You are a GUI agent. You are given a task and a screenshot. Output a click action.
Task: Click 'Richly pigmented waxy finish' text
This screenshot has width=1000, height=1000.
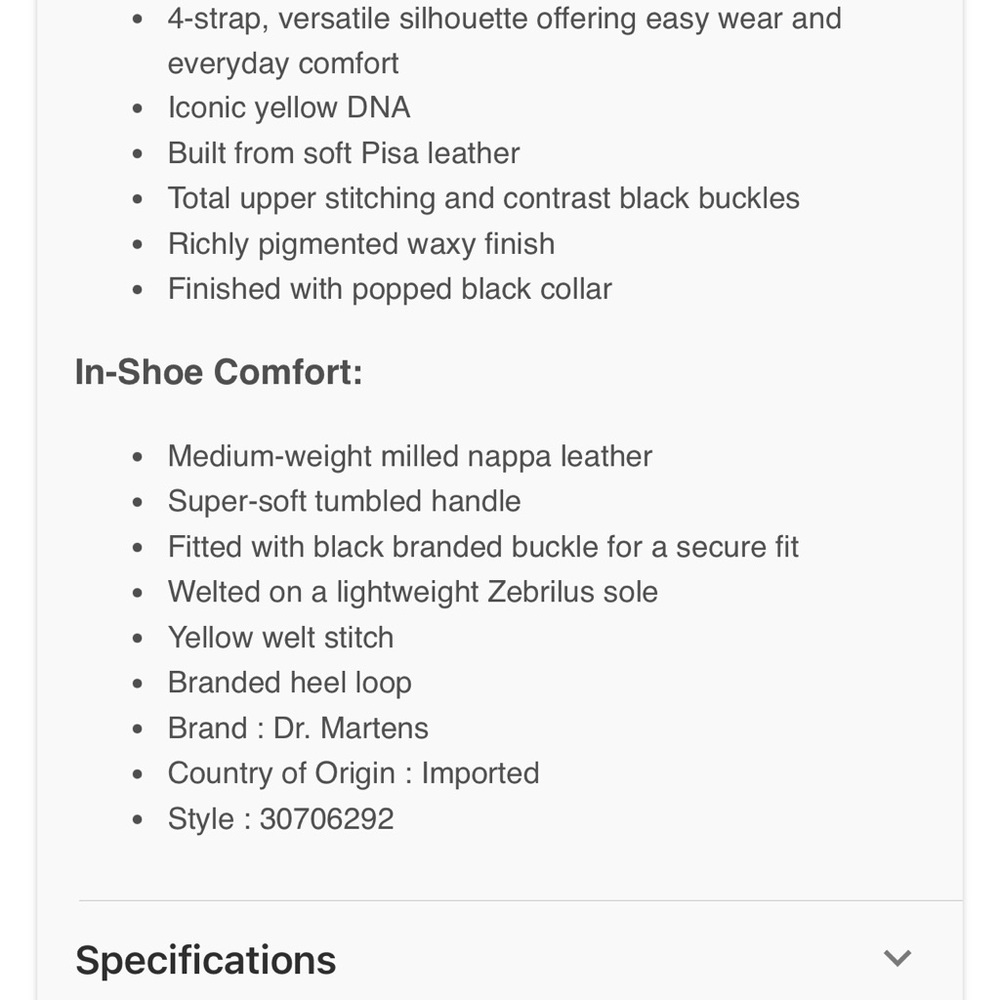click(362, 244)
